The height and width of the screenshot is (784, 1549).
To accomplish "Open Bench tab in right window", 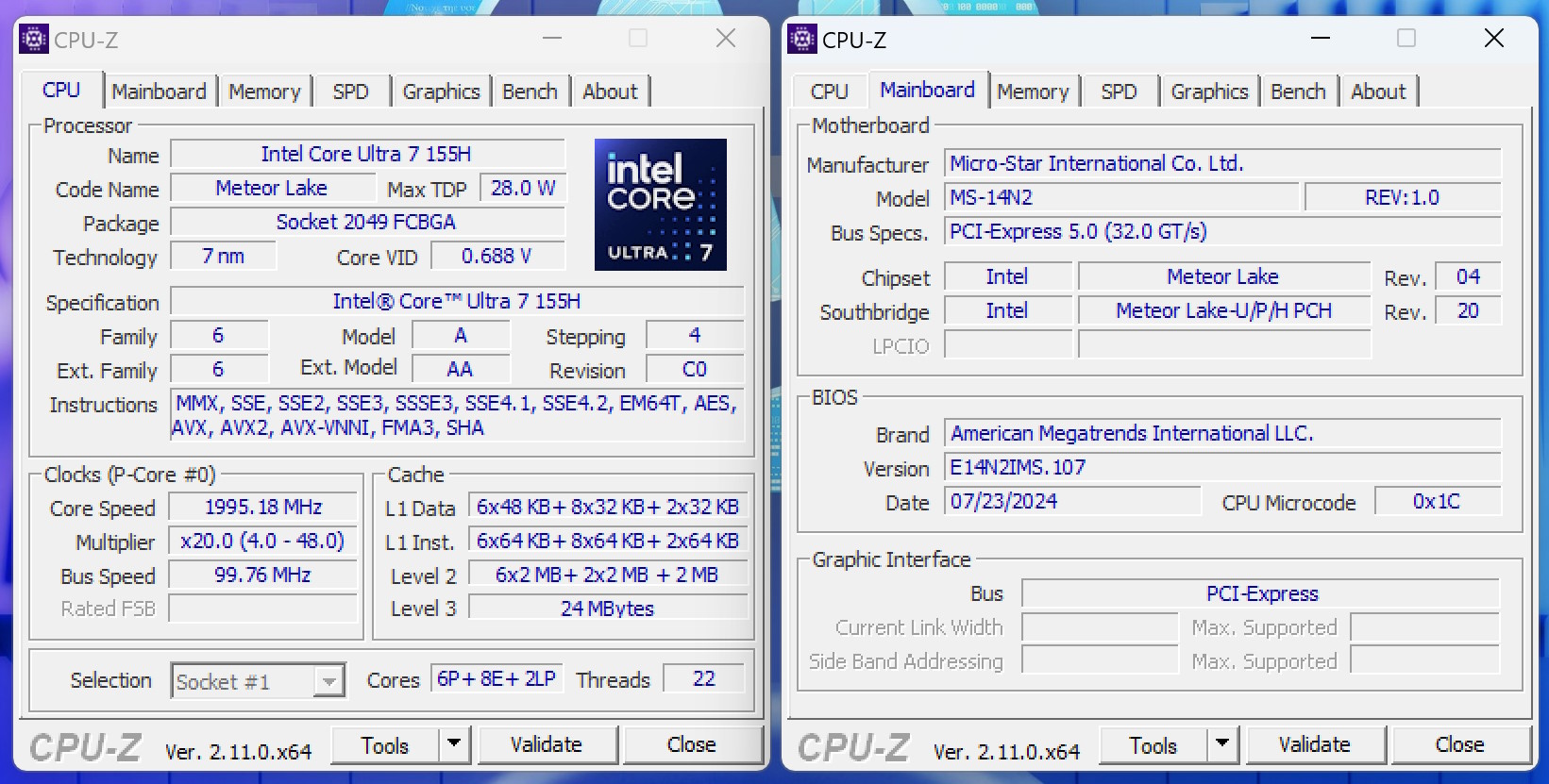I will [1298, 92].
